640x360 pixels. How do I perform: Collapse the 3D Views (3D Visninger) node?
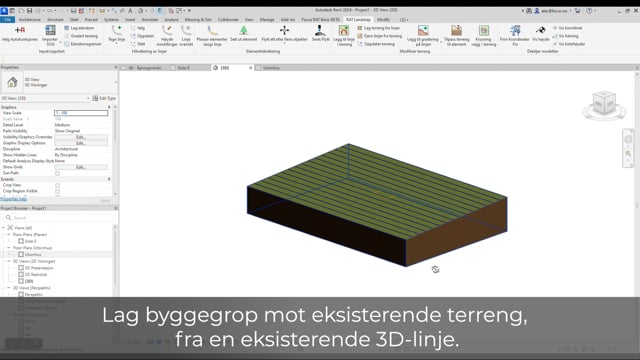click(9, 261)
